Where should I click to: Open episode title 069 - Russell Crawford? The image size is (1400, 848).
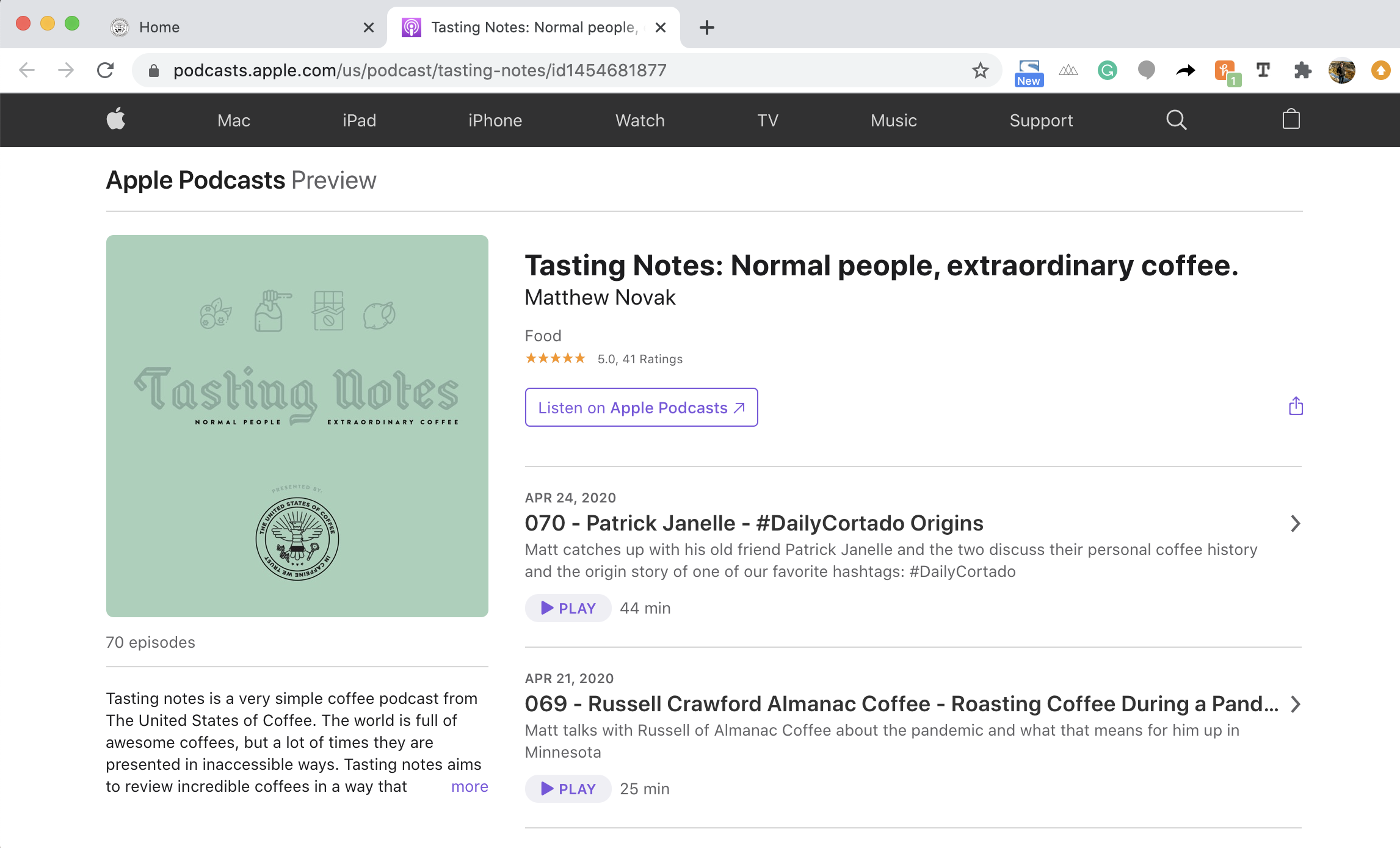[x=902, y=704]
